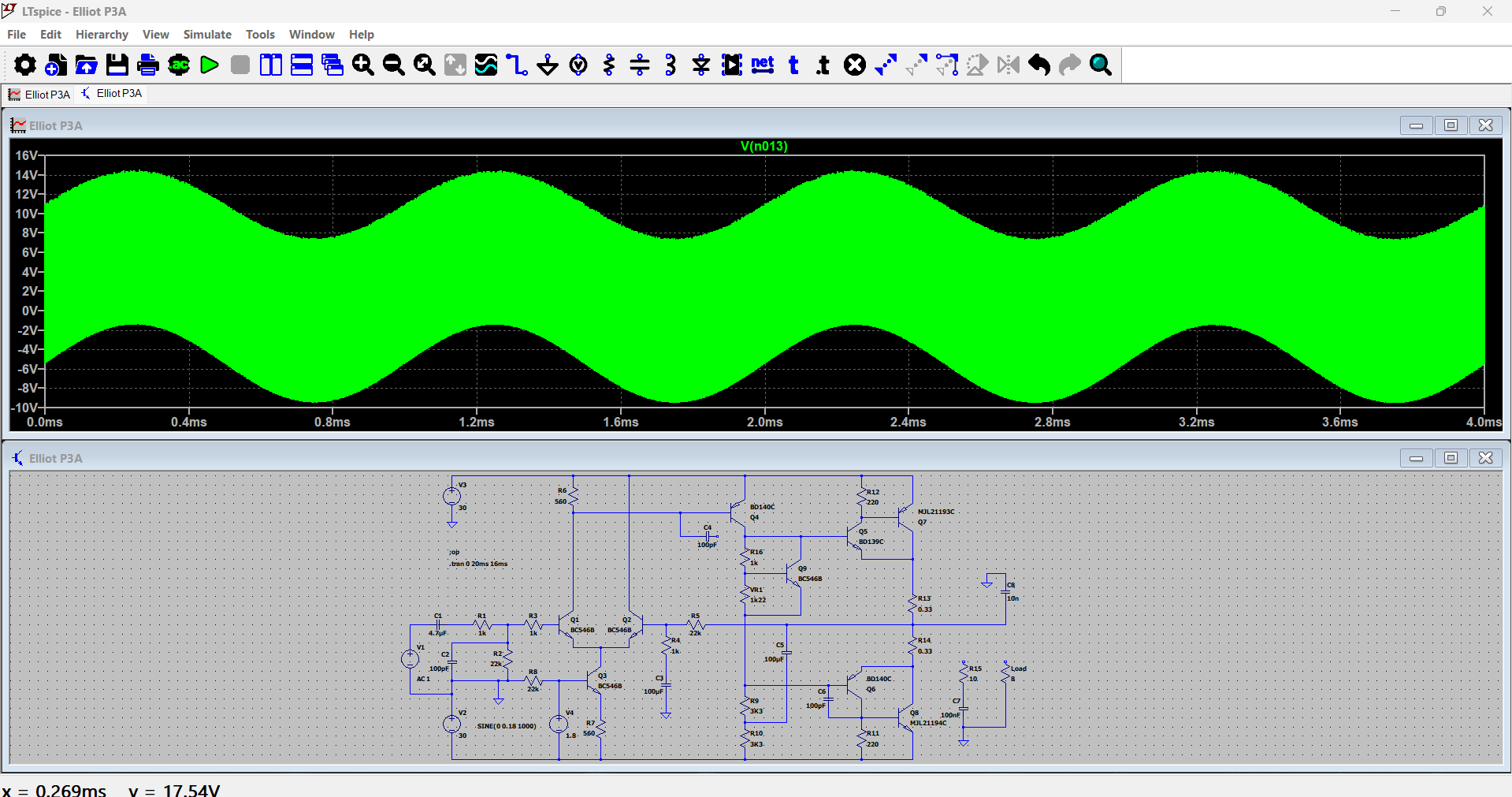Image resolution: width=1512 pixels, height=797 pixels.
Task: Open the pick visible traces icon
Action: point(486,65)
